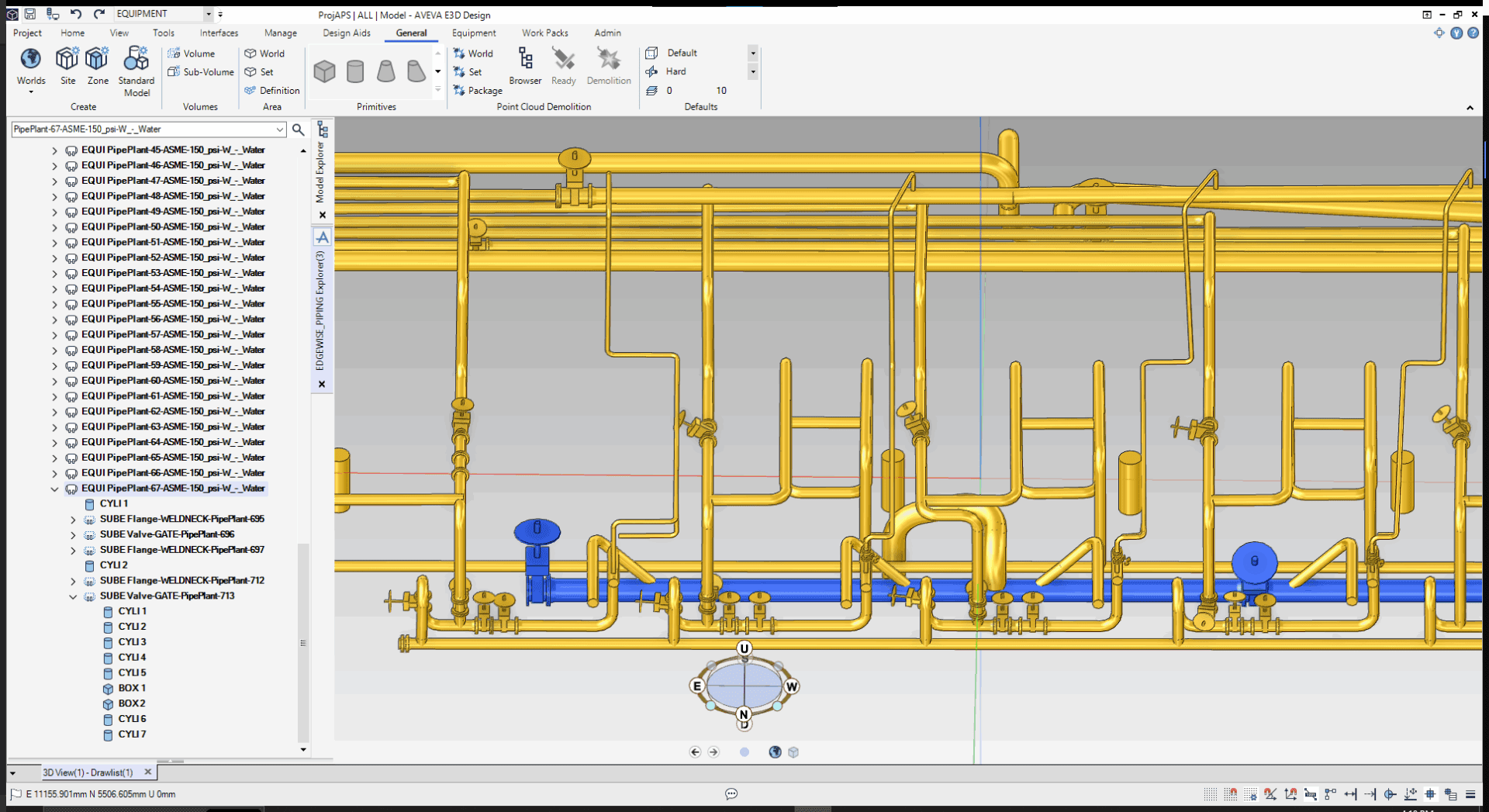Open the Hard obstruction dropdown
This screenshot has height=812, width=1489.
pyautogui.click(x=752, y=71)
